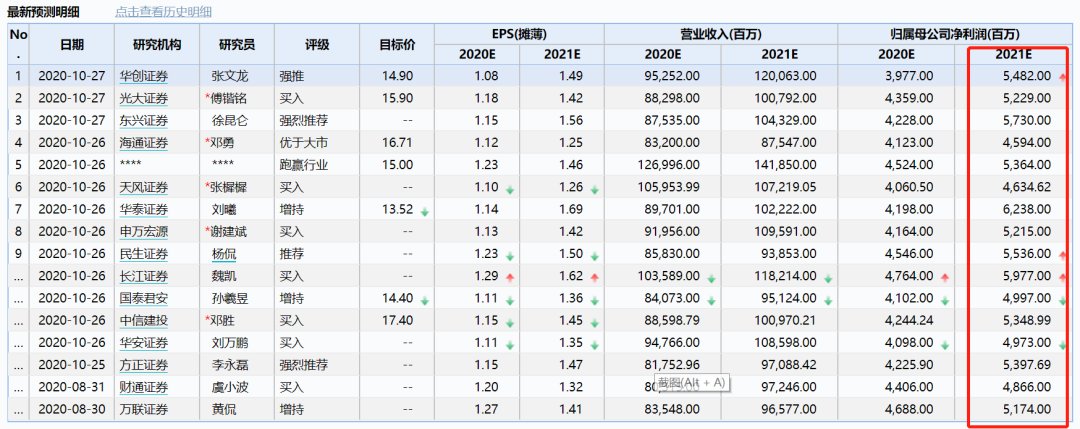The image size is (1080, 429).
Task: Open the 华泰证券 institution link
Action: pyautogui.click(x=143, y=209)
